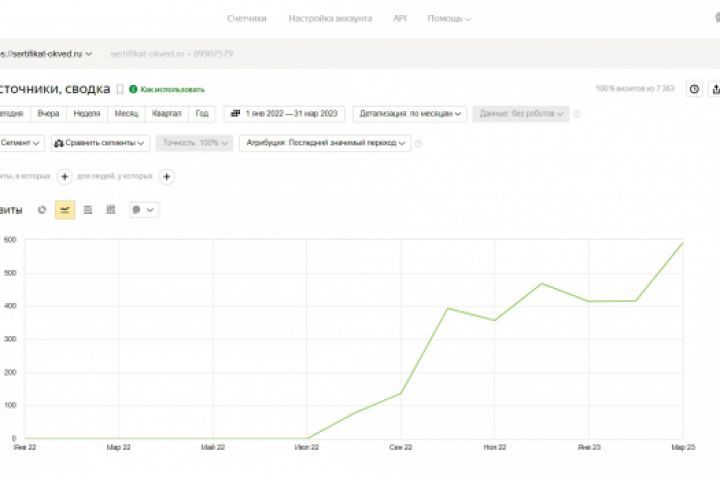Click the Сравнить сегменты scales icon
720x480 pixels.
(59, 143)
